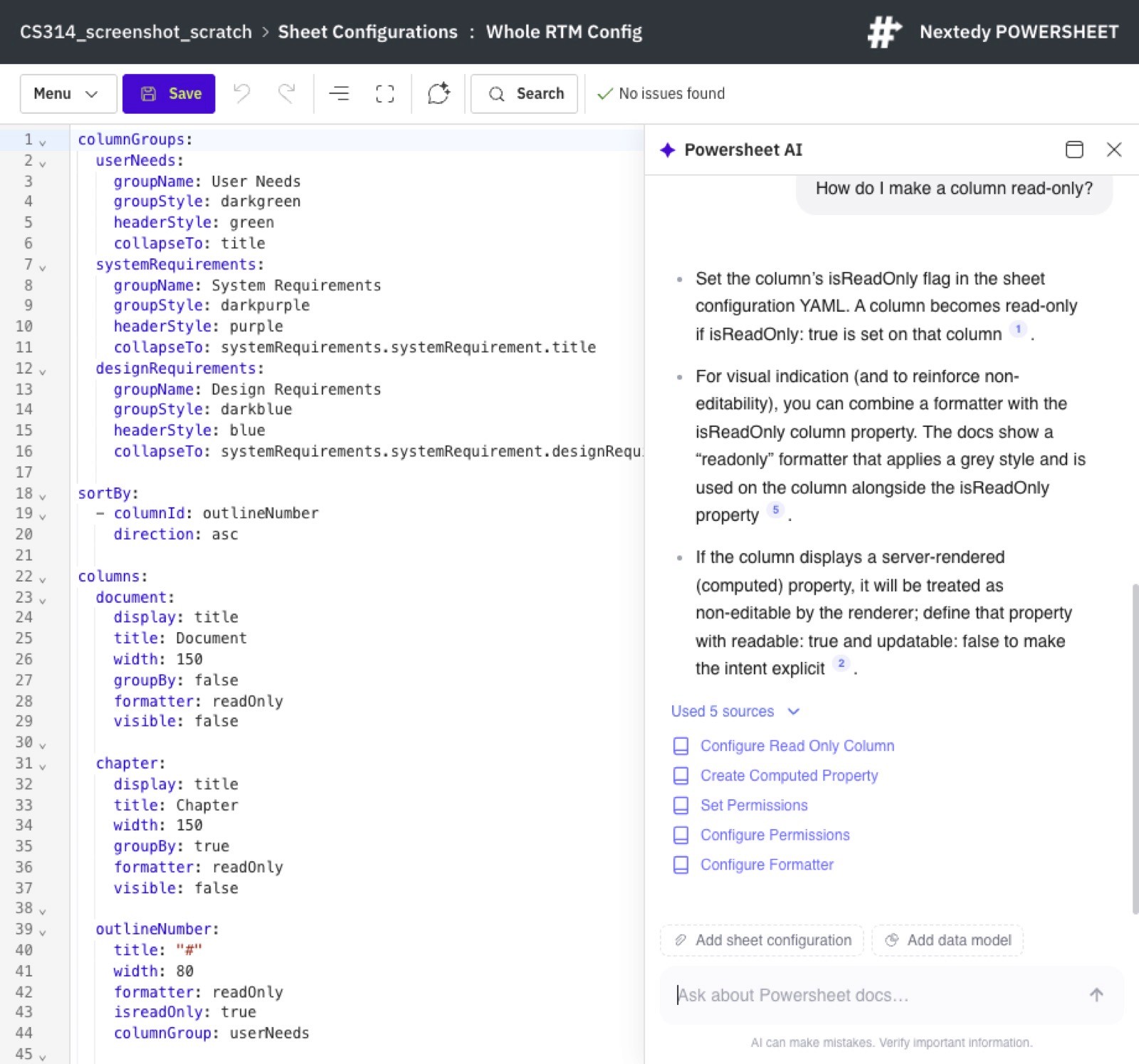Image resolution: width=1139 pixels, height=1064 pixels.
Task: Open Configure Permissions source link
Action: click(x=775, y=835)
